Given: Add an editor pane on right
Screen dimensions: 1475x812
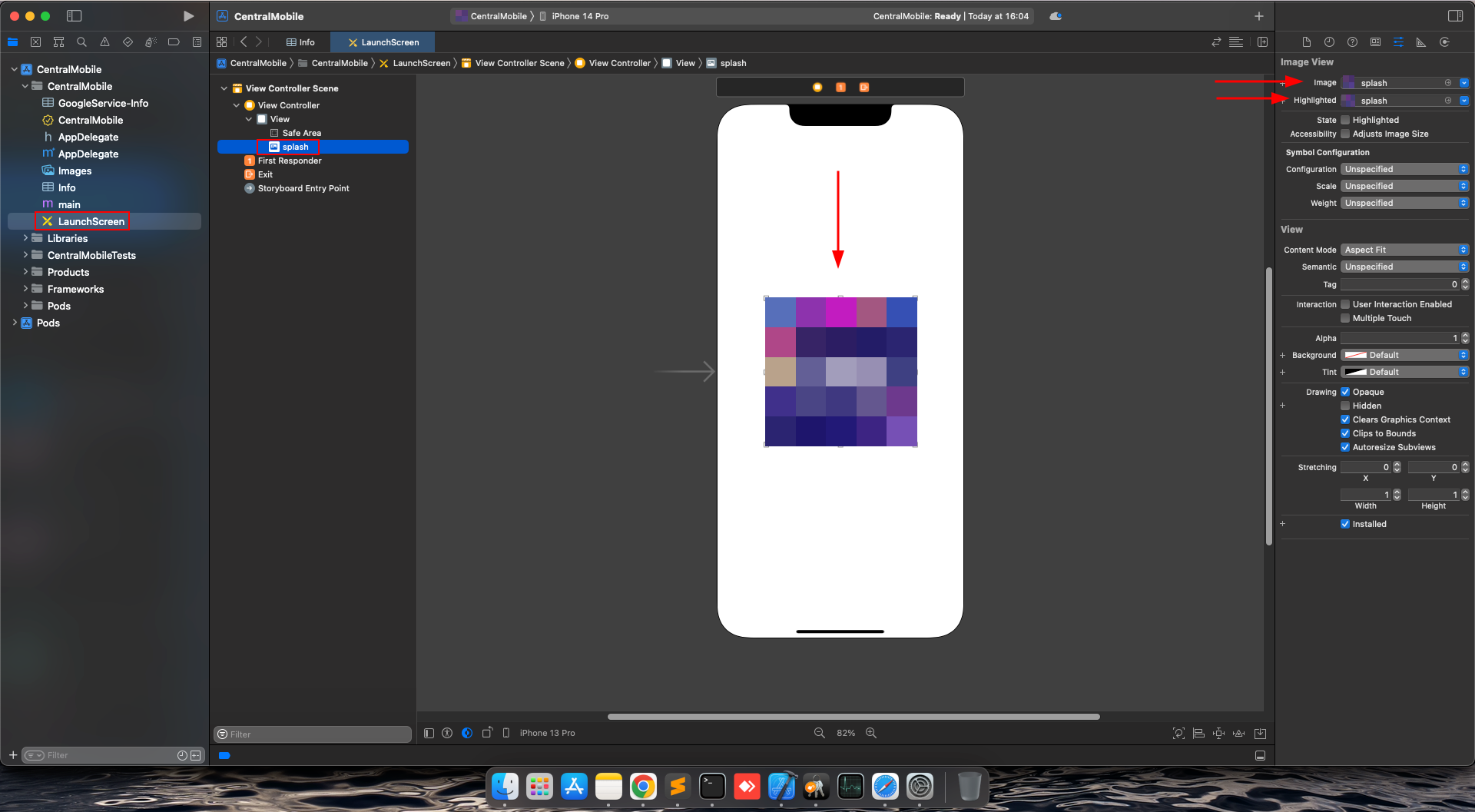Looking at the screenshot, I should (x=1262, y=42).
